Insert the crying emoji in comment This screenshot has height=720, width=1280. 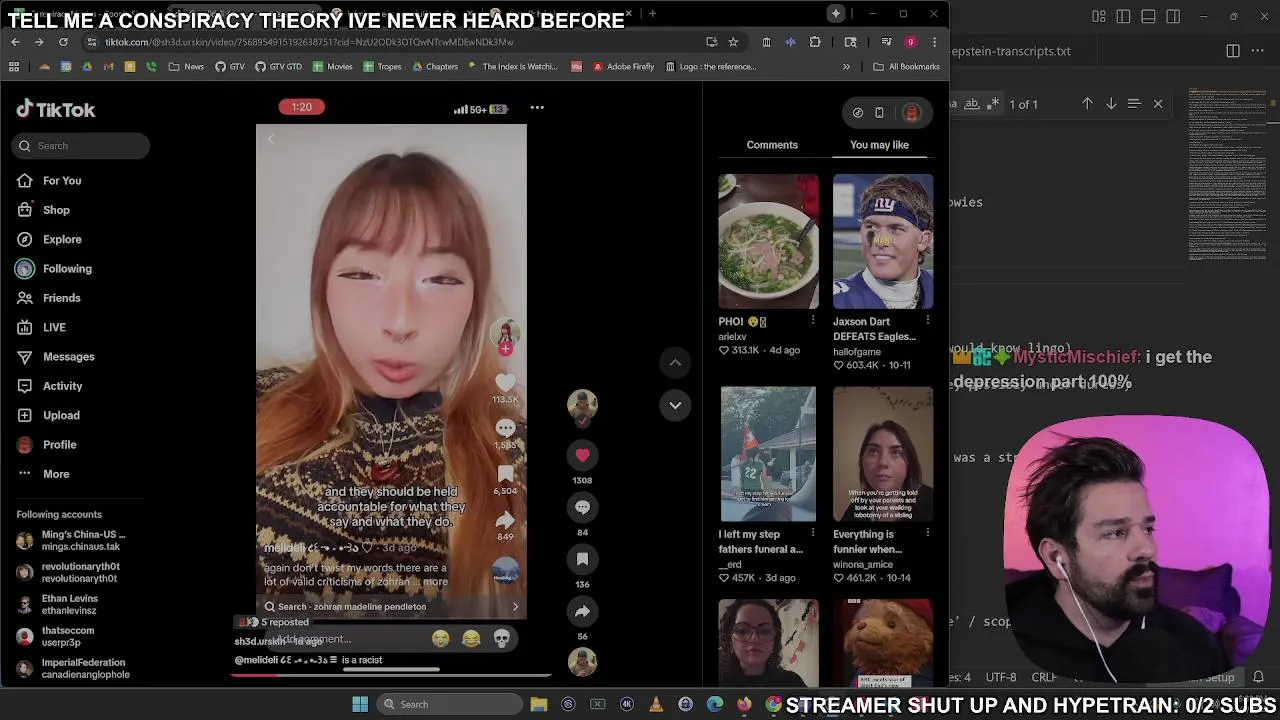pyautogui.click(x=440, y=639)
